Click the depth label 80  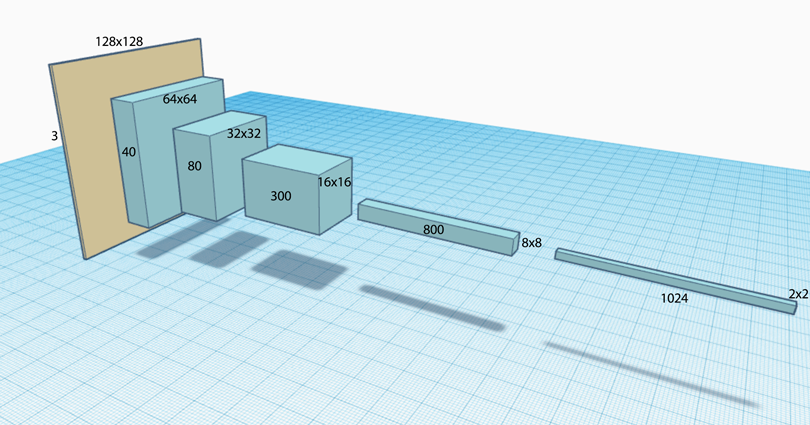pyautogui.click(x=194, y=166)
